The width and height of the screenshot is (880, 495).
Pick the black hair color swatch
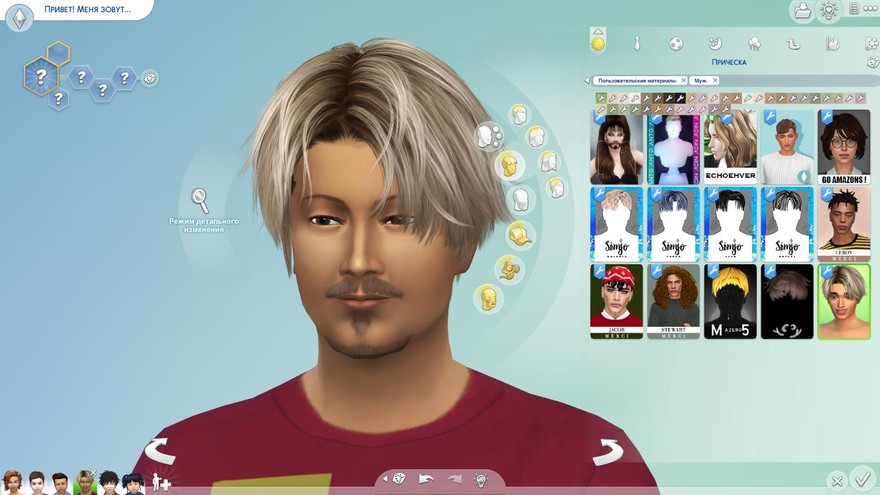pos(681,98)
